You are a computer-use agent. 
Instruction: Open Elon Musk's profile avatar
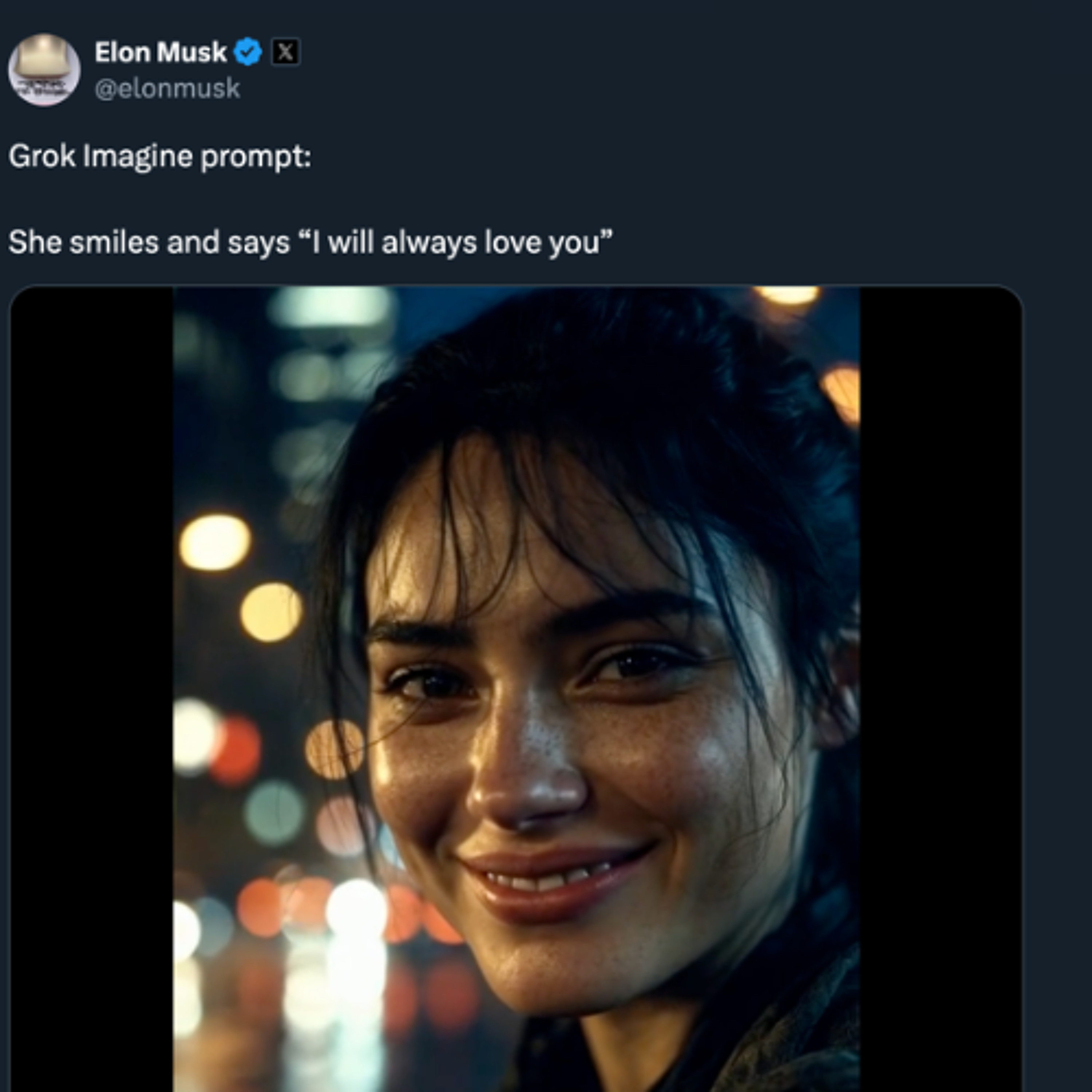coord(44,70)
